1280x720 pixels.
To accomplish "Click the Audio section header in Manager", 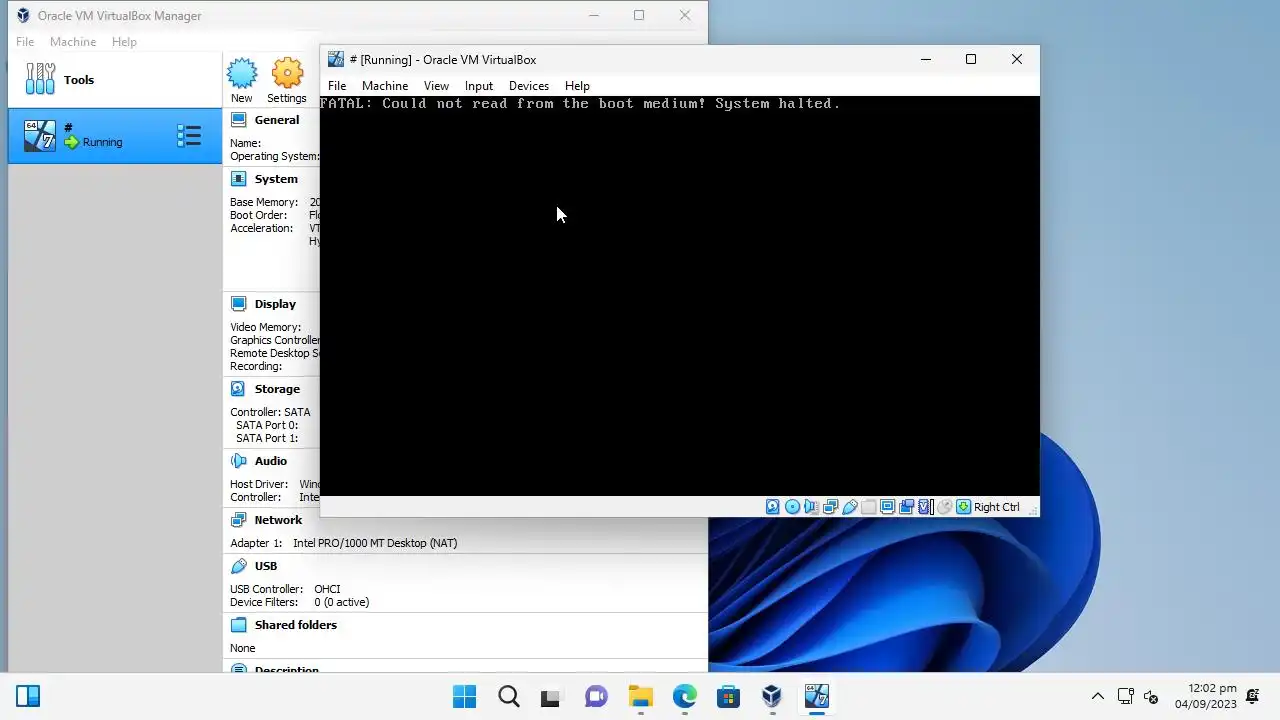I will click(x=271, y=461).
